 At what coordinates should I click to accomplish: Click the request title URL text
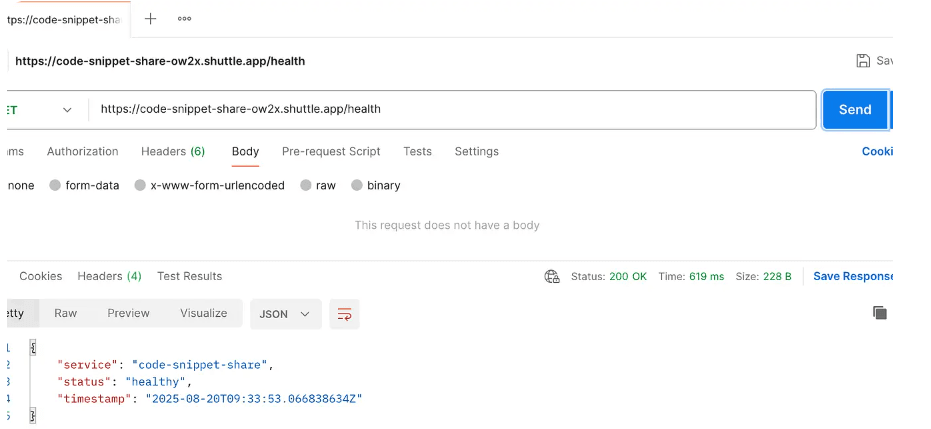pyautogui.click(x=160, y=61)
